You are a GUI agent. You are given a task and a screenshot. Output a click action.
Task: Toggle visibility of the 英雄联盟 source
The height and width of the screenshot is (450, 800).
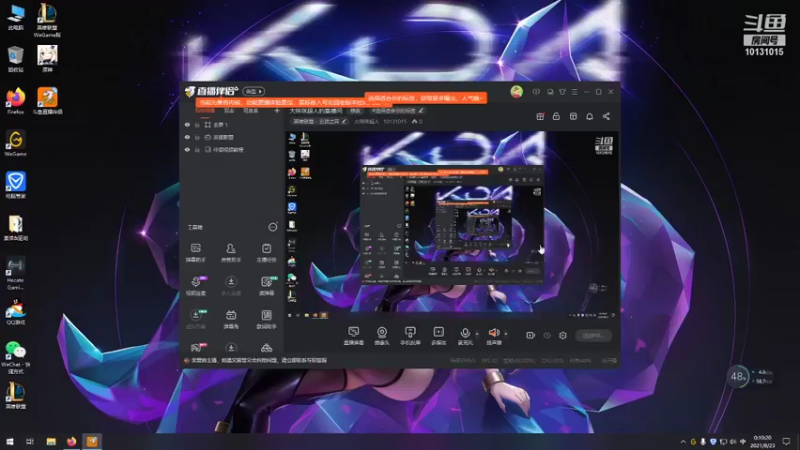coord(187,137)
